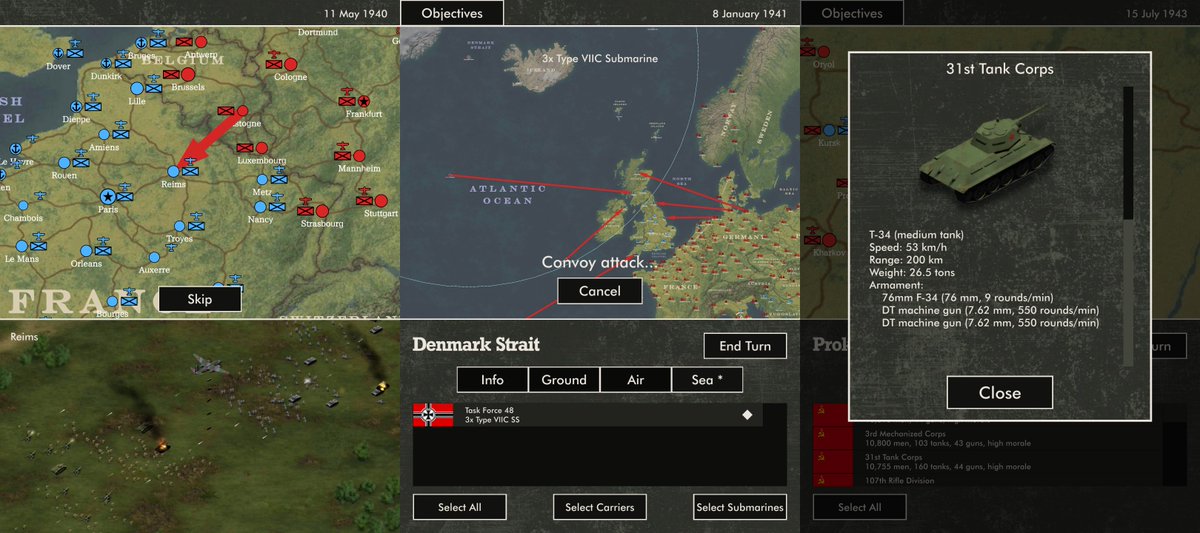The image size is (1200, 533).
Task: Select the red Luxembourg city circle
Action: tap(262, 146)
